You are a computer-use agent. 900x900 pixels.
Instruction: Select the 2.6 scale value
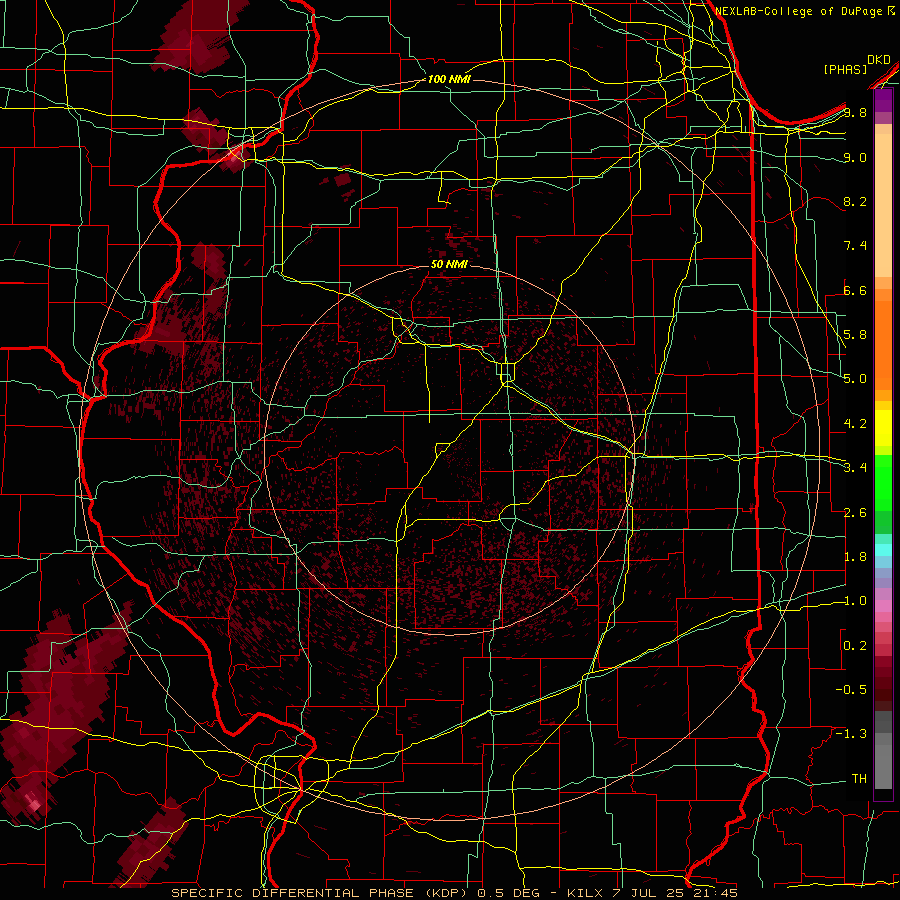click(x=855, y=513)
